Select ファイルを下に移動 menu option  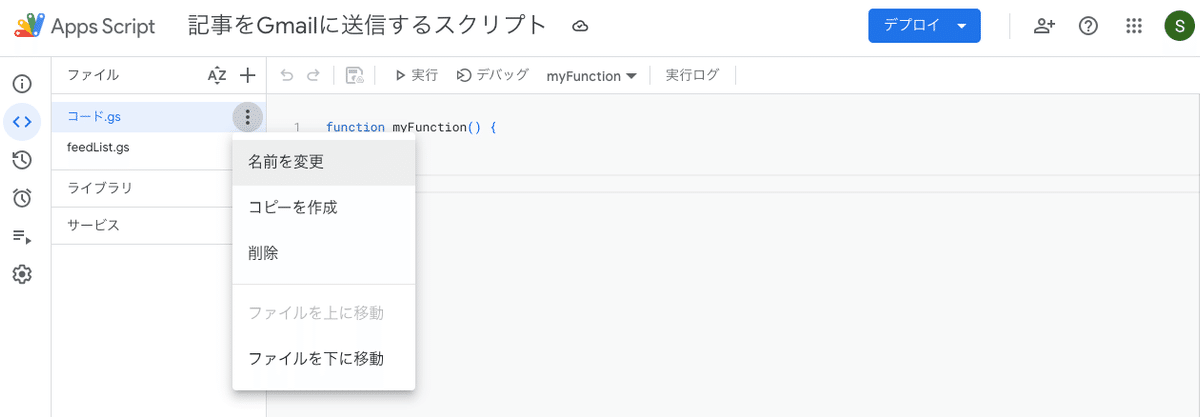click(316, 359)
